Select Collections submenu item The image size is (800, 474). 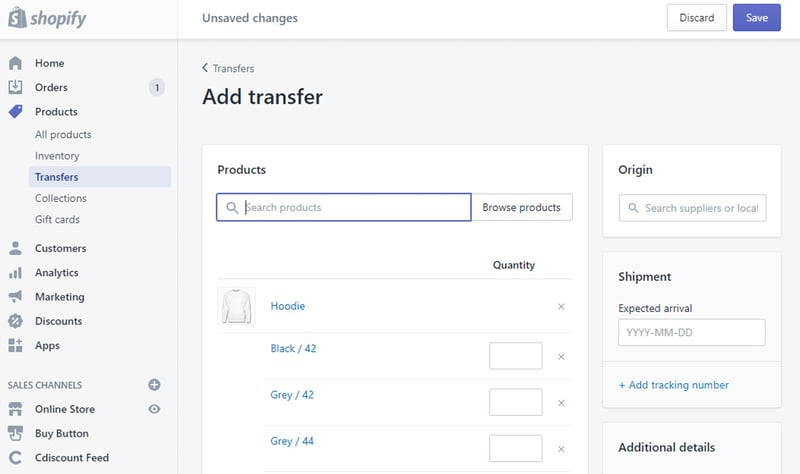[61, 198]
